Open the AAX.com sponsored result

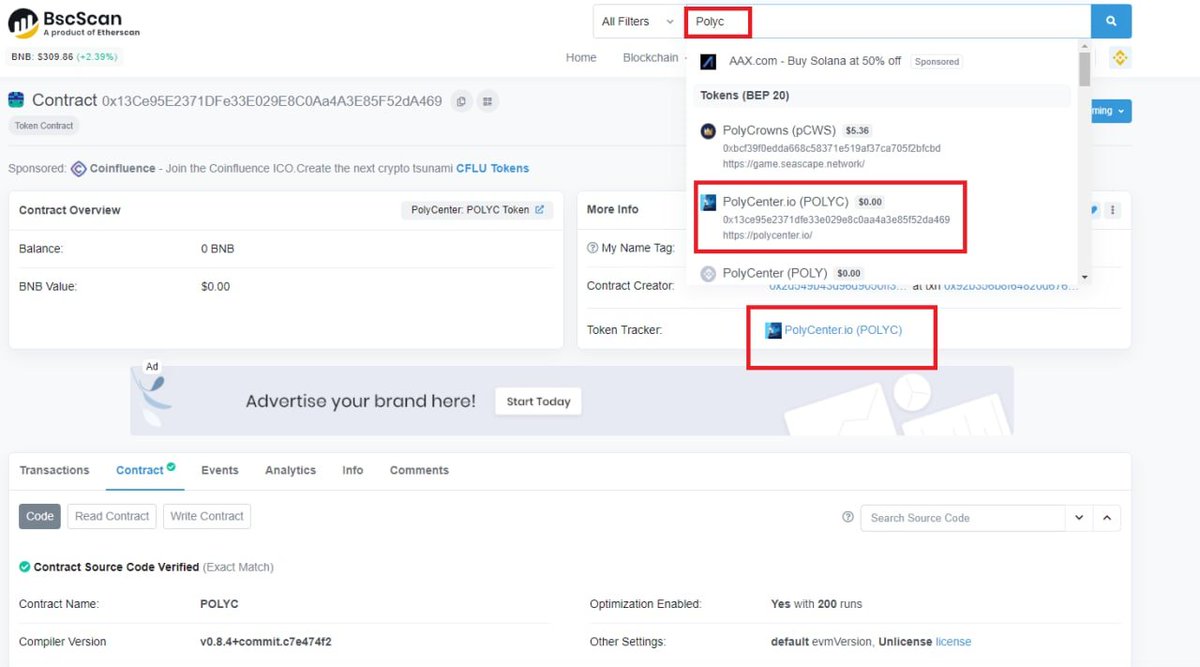point(815,61)
